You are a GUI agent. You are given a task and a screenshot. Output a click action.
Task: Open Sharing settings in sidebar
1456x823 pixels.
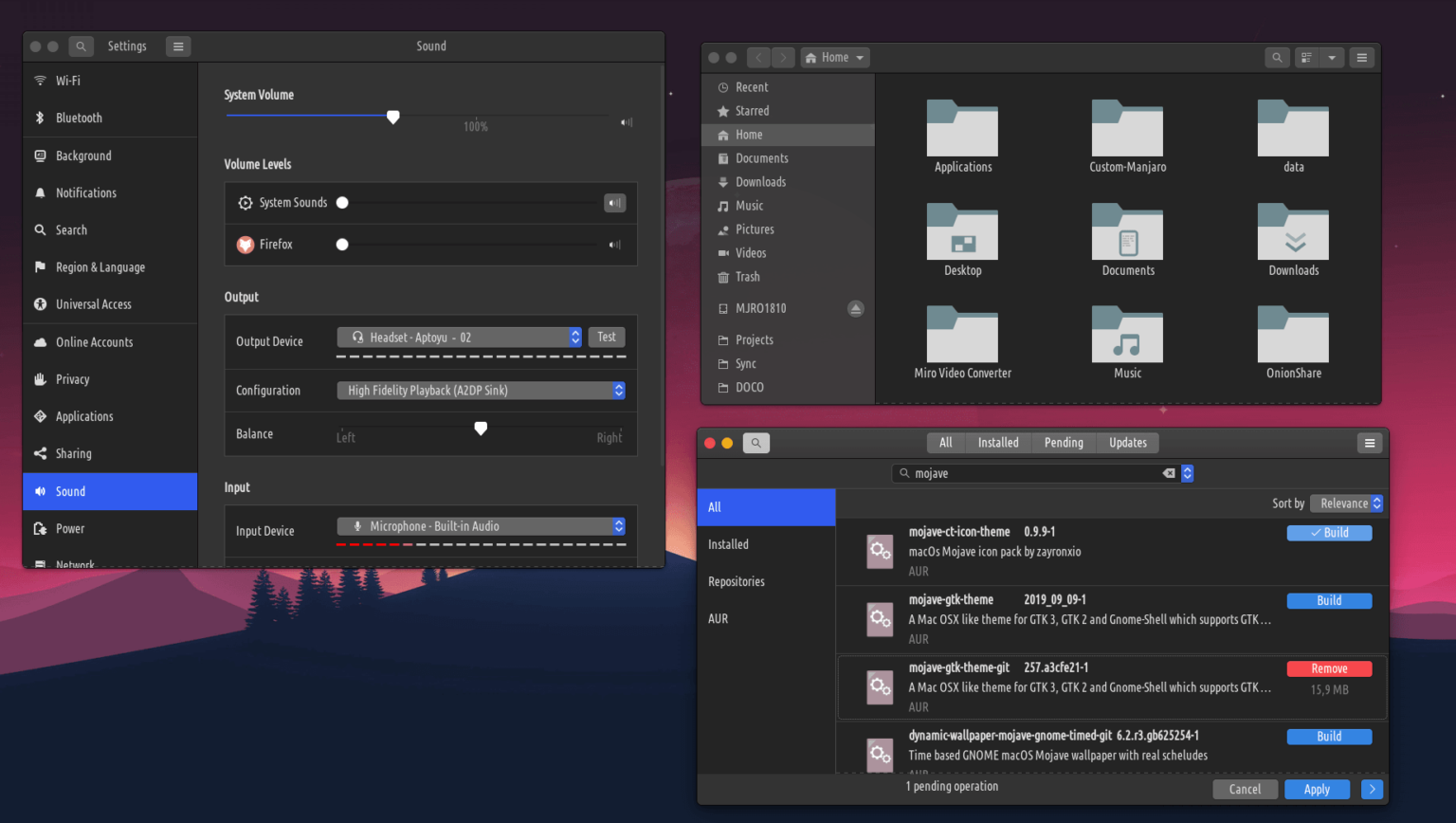click(x=38, y=453)
